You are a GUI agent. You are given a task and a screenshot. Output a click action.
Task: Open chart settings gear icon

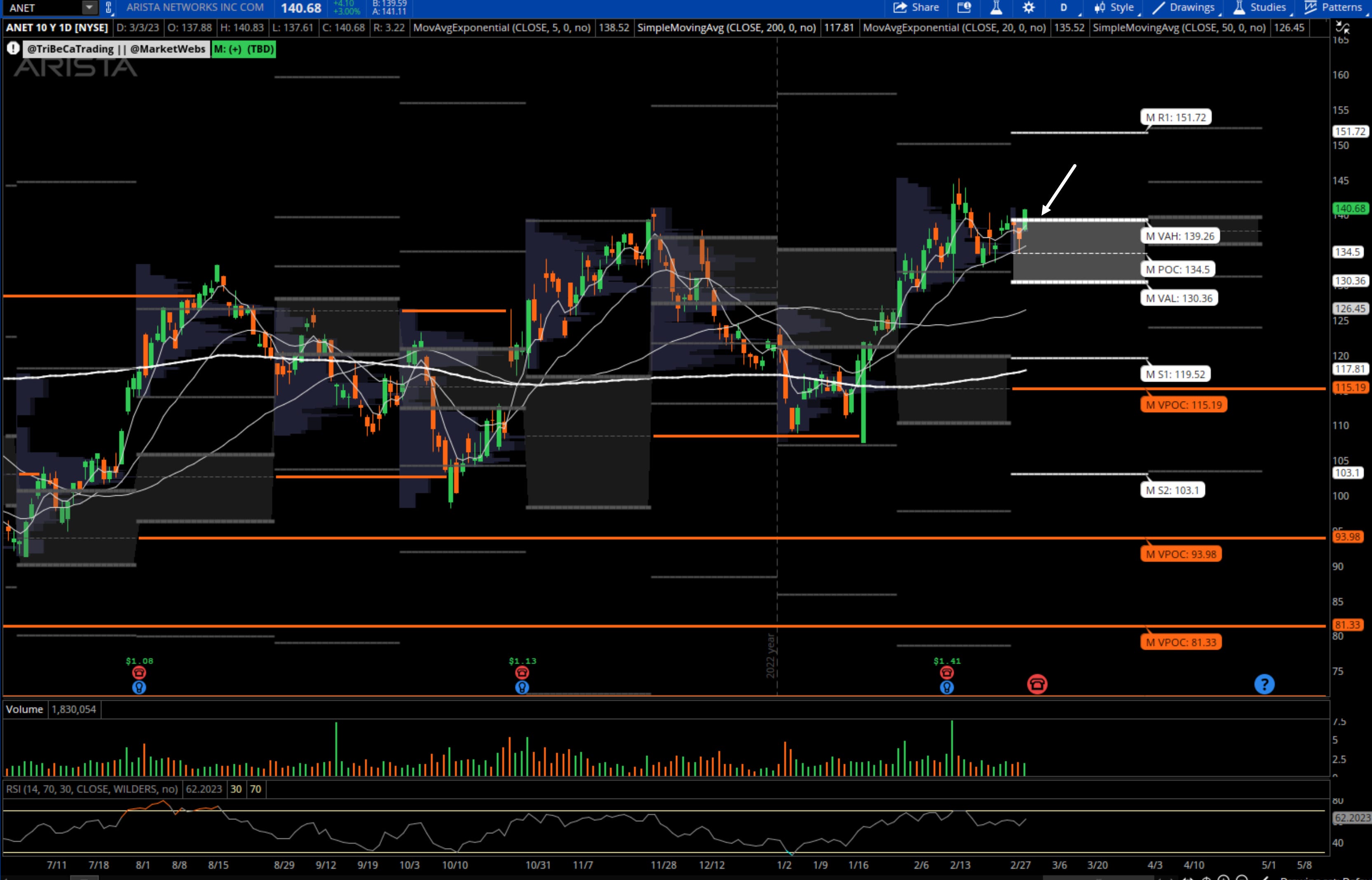click(1028, 7)
